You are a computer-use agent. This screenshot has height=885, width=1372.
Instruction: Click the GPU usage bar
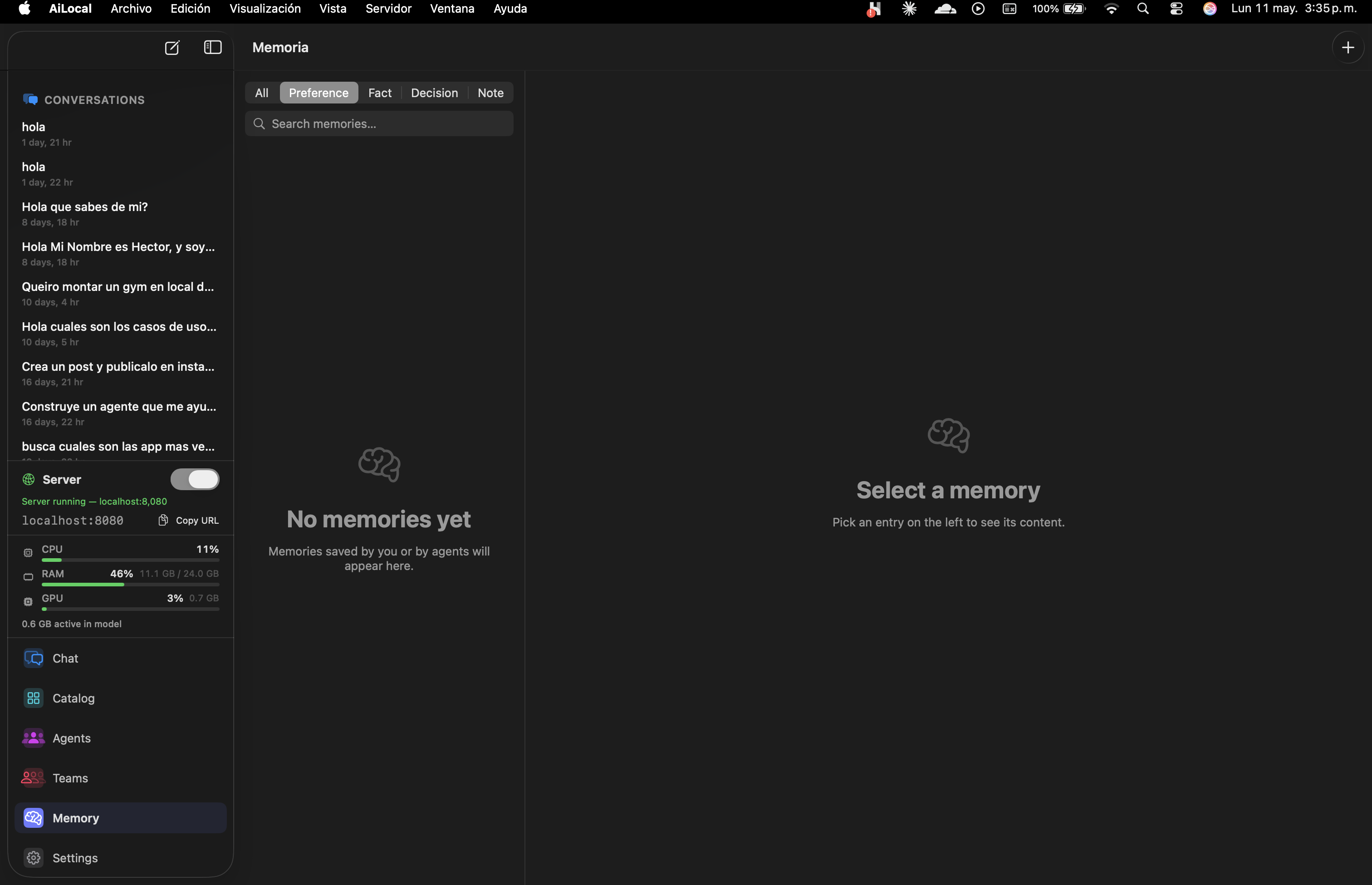[130, 609]
